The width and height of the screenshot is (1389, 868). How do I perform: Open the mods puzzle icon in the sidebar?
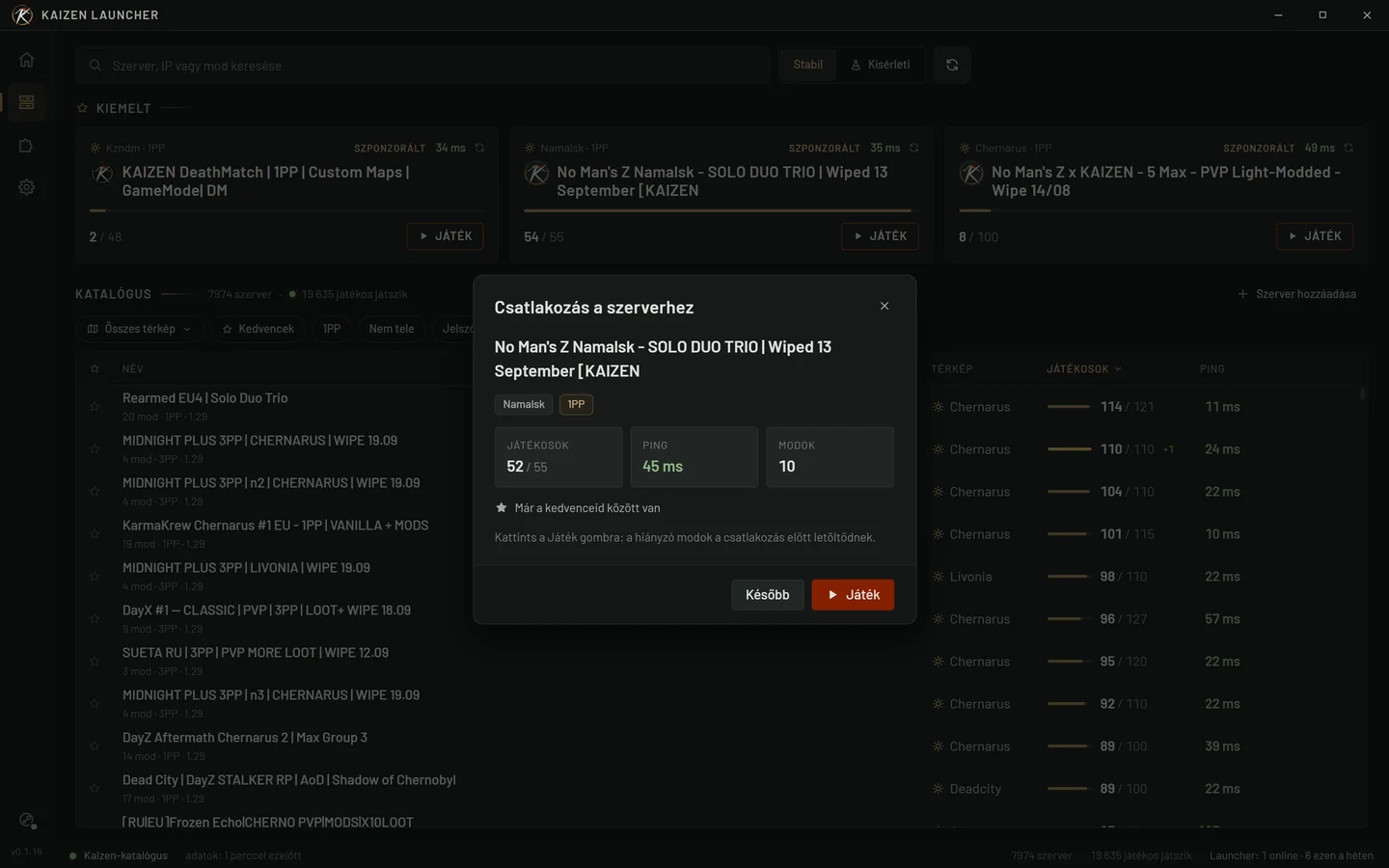click(26, 146)
